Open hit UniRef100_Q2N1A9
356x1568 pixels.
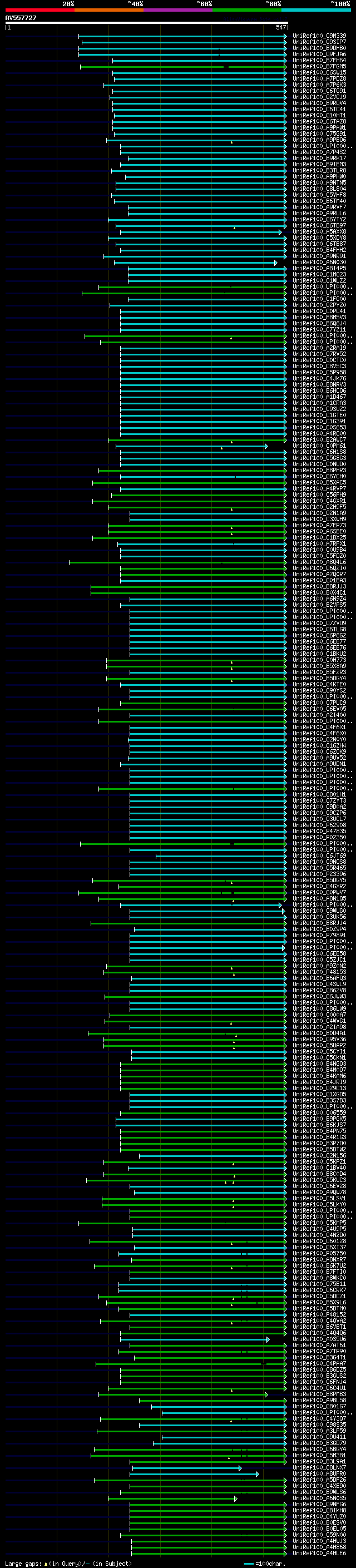point(319,513)
